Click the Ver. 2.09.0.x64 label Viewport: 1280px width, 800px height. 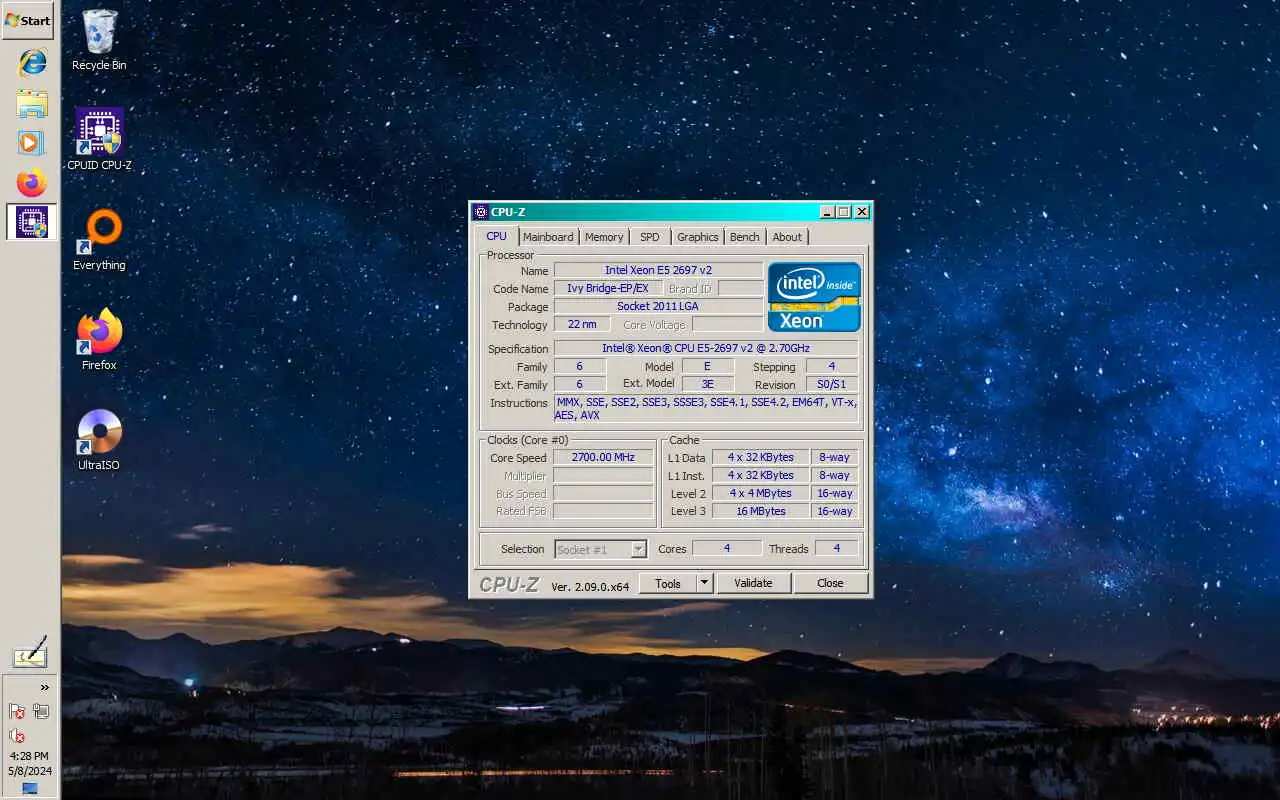point(590,586)
